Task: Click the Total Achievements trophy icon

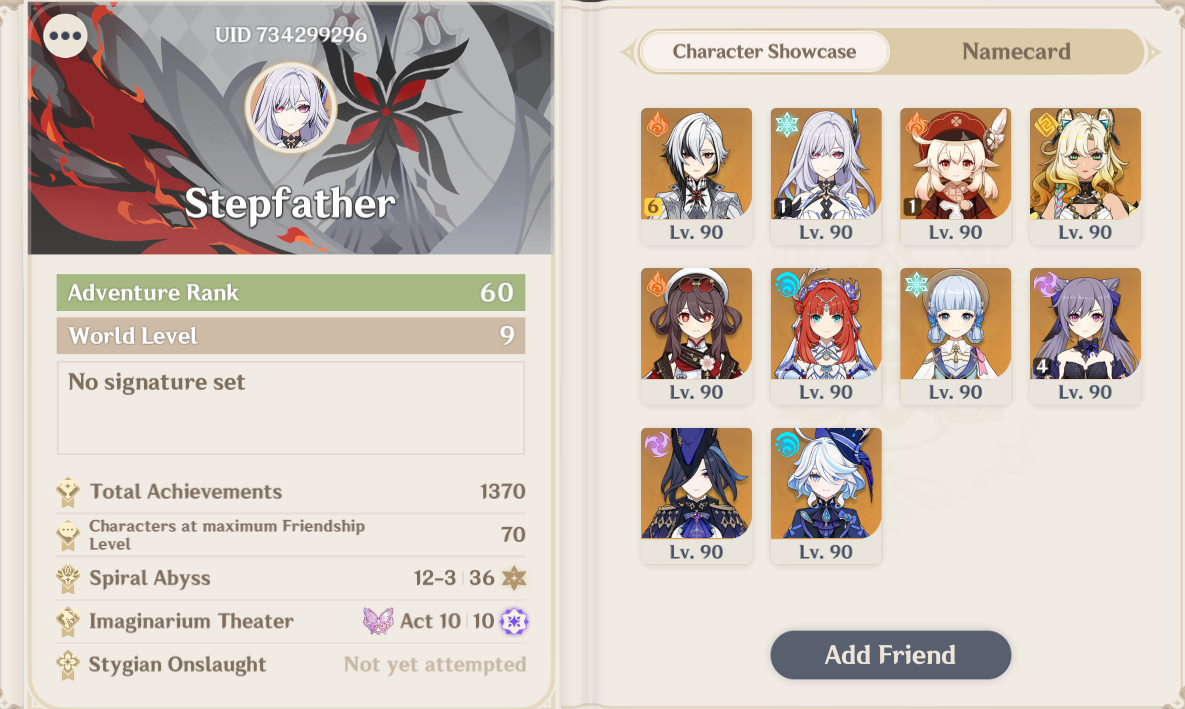Action: click(x=68, y=492)
